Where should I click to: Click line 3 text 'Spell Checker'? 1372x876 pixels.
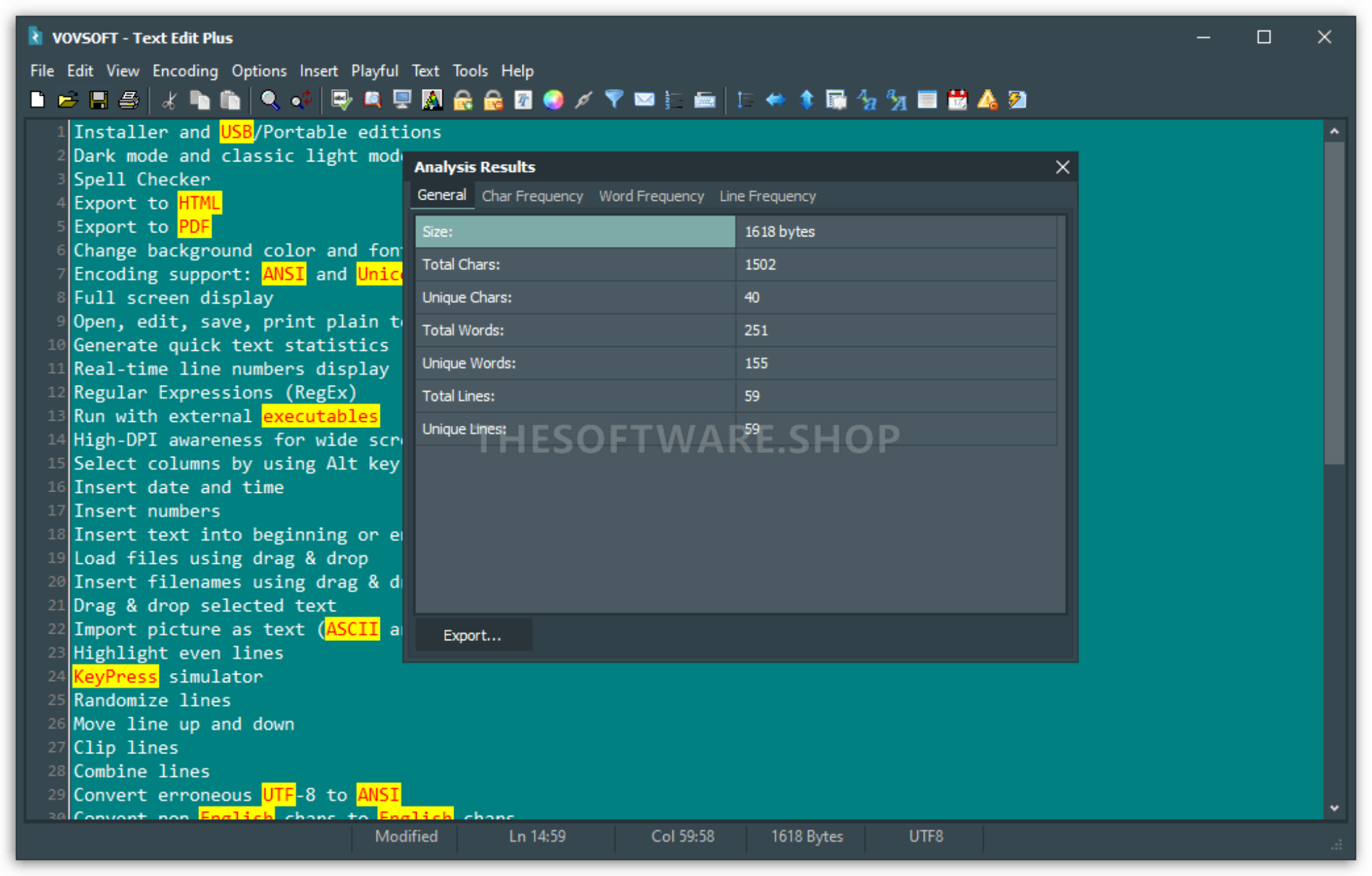[x=142, y=179]
